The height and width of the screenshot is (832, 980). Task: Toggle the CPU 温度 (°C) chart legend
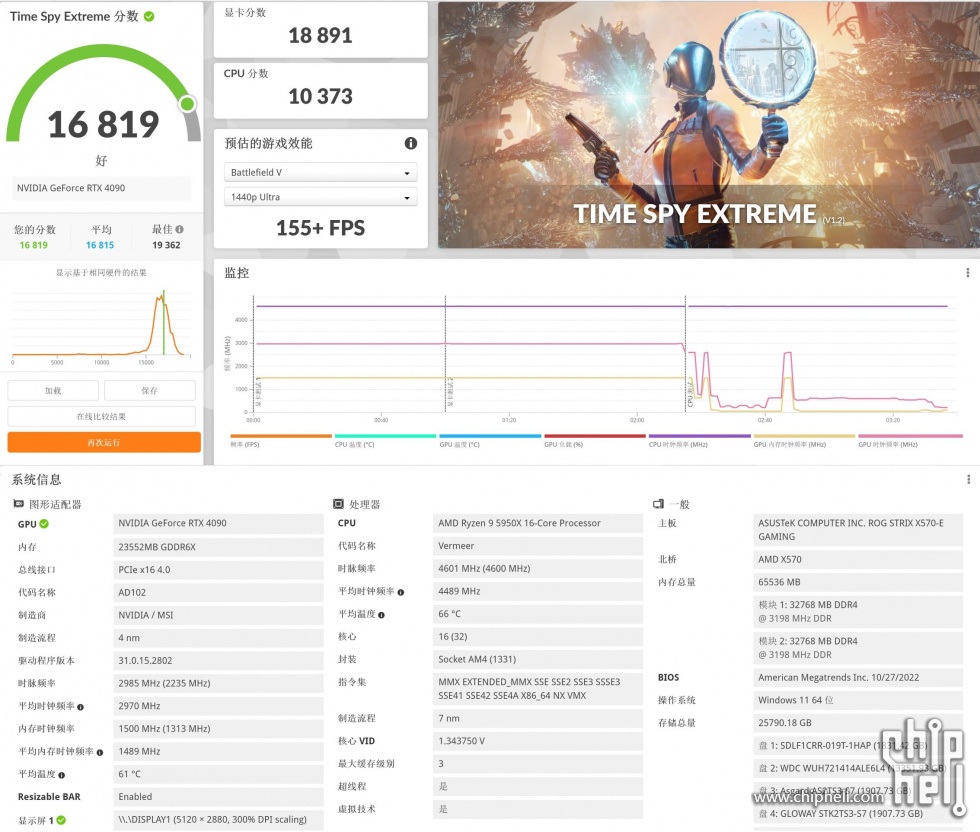pyautogui.click(x=385, y=441)
